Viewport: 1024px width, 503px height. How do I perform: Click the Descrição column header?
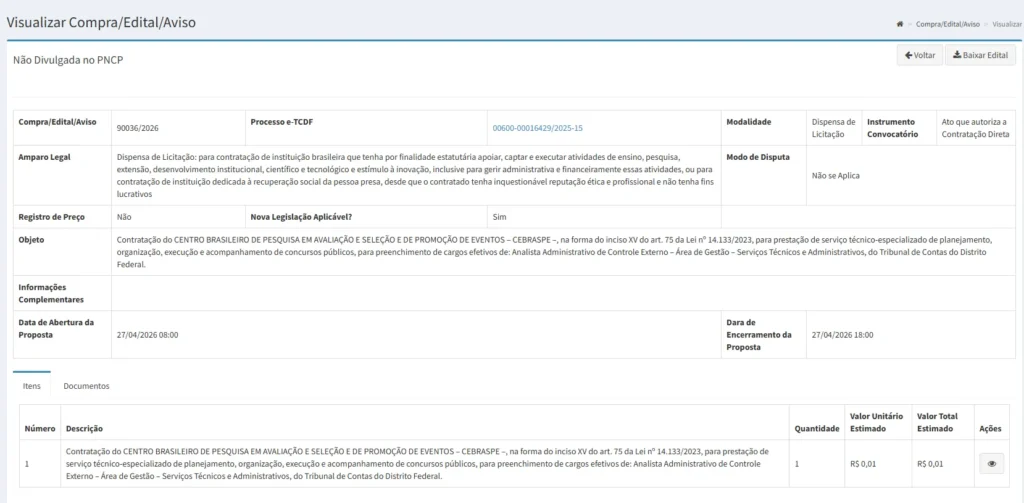pos(84,429)
